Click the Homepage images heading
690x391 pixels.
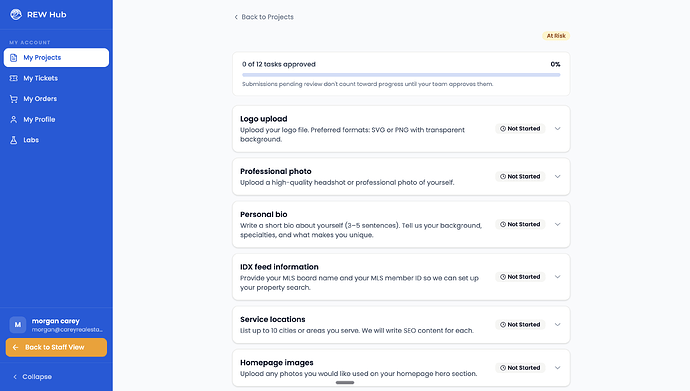277,362
